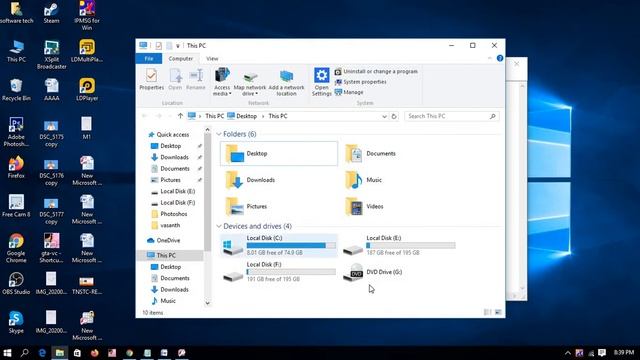Switch to details view button

(x=487, y=312)
